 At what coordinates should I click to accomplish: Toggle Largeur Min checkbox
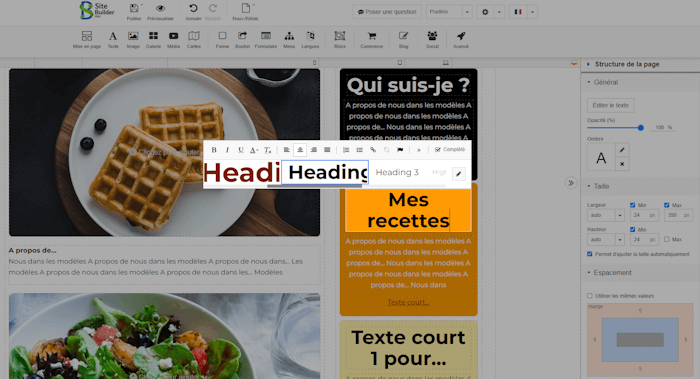pyautogui.click(x=633, y=205)
